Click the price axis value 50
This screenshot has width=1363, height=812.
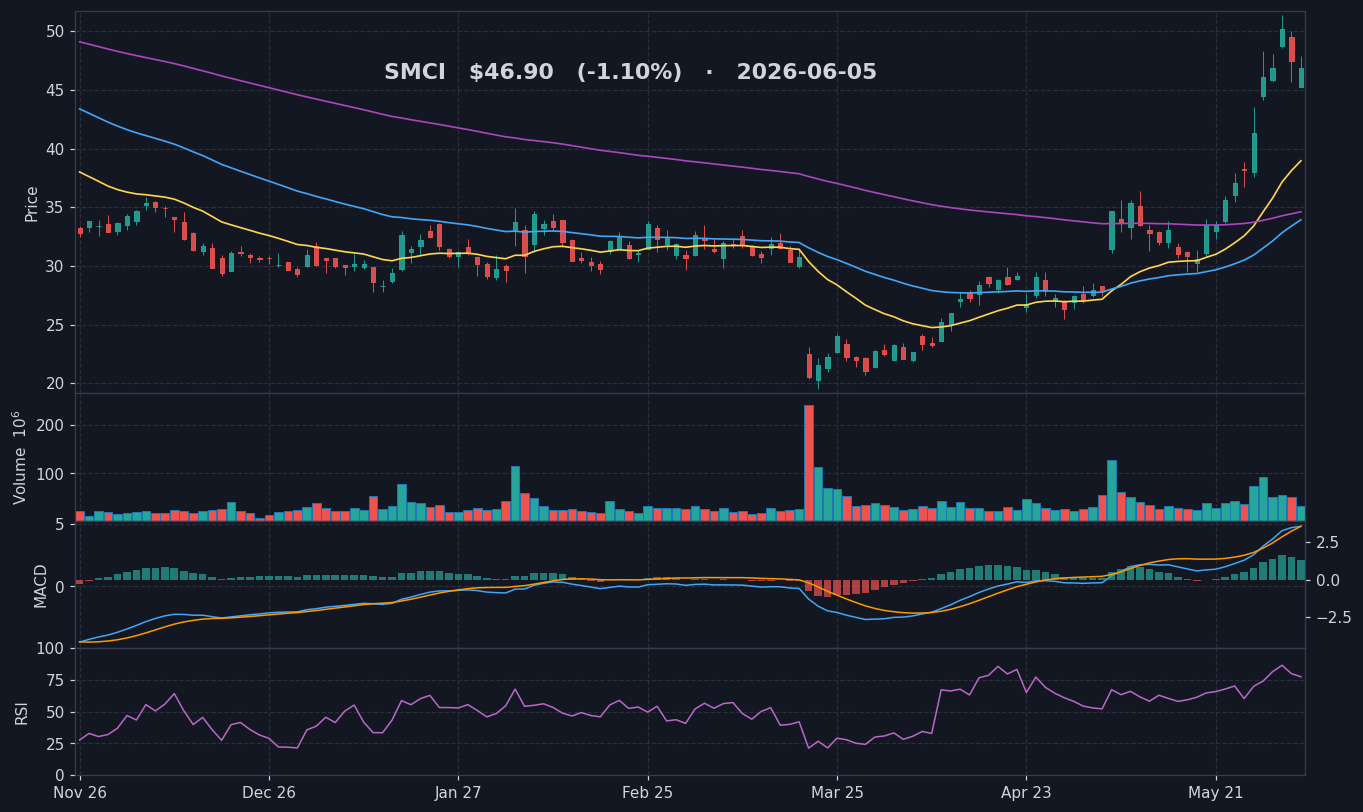(x=55, y=32)
